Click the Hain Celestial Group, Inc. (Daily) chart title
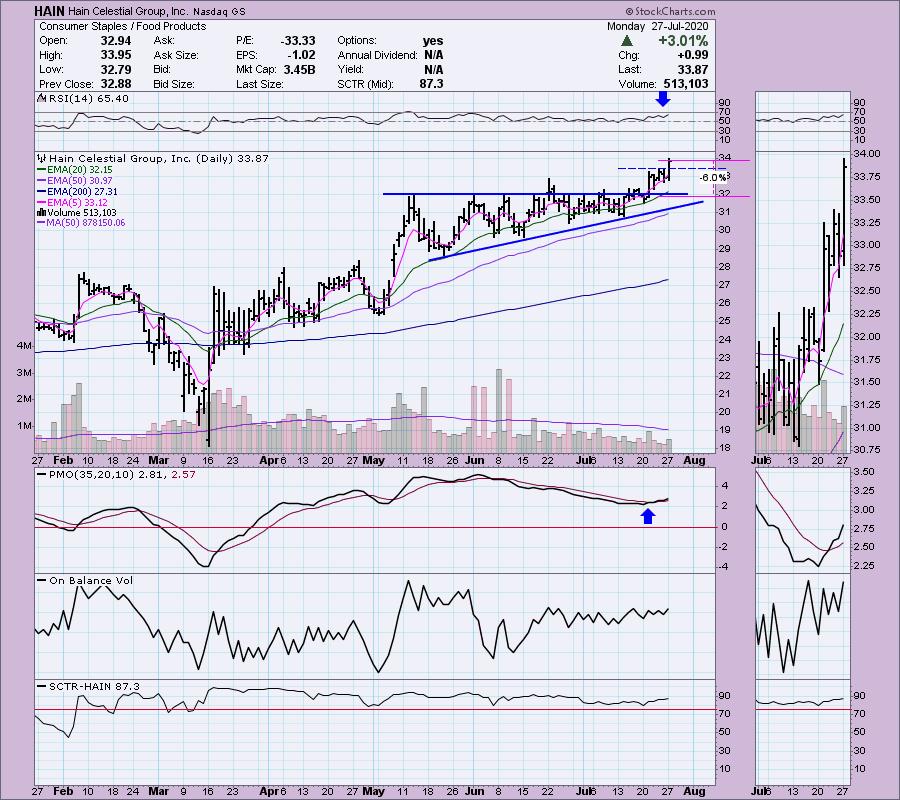This screenshot has height=800, width=900. point(159,158)
